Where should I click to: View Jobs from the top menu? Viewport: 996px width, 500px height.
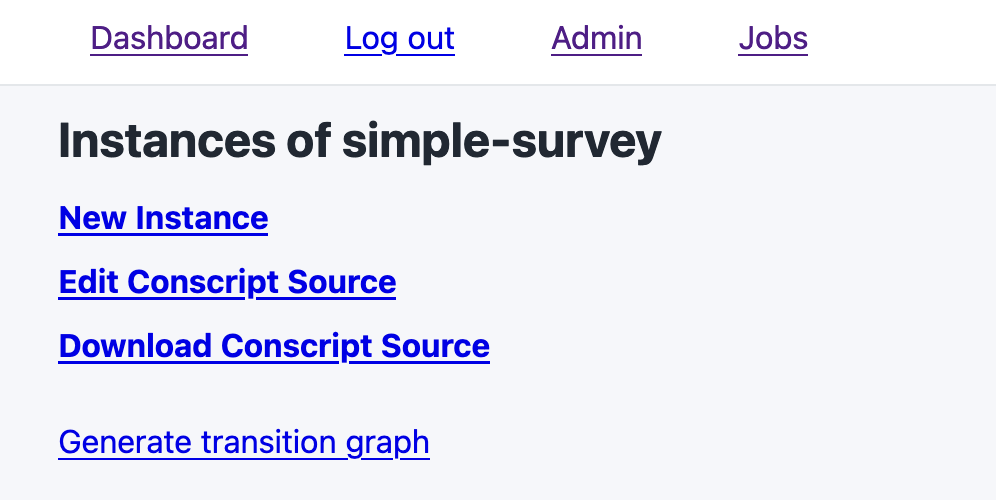coord(773,39)
